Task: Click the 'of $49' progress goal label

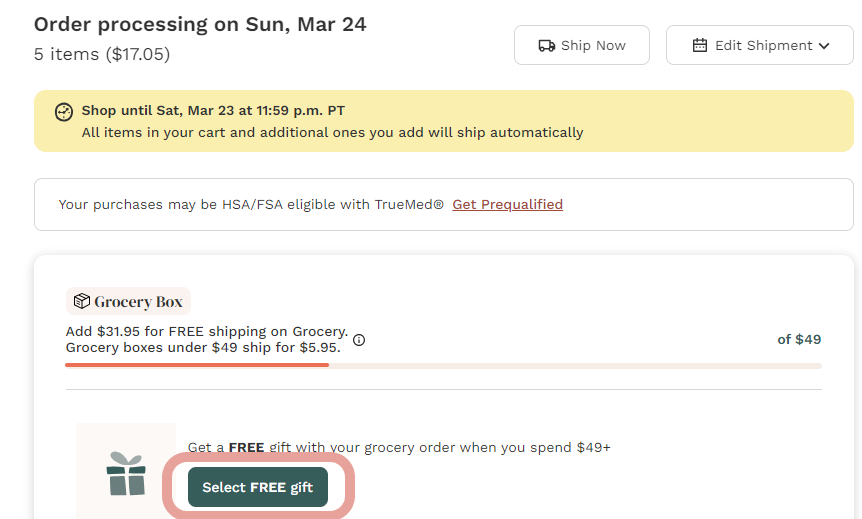Action: 799,339
